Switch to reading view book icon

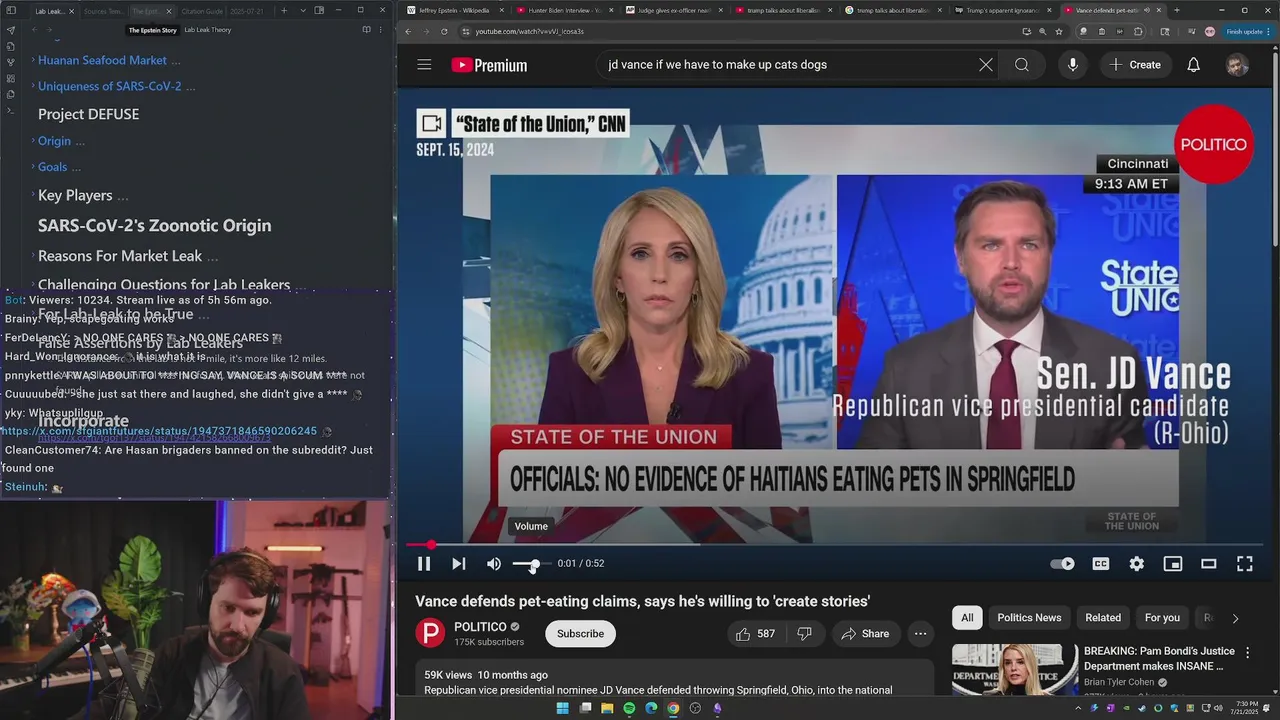pyautogui.click(x=366, y=30)
